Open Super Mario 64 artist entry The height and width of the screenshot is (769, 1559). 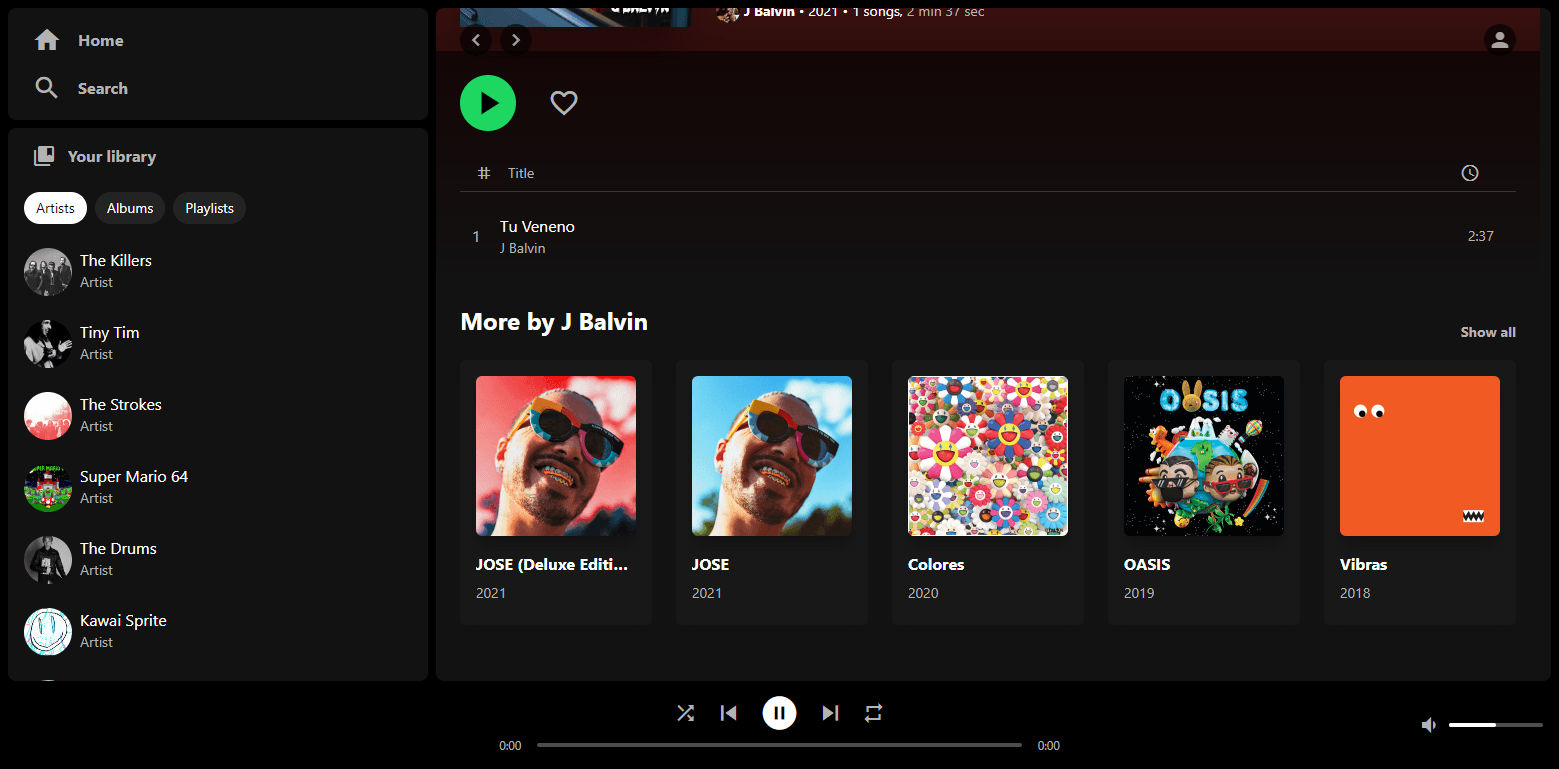coord(218,488)
